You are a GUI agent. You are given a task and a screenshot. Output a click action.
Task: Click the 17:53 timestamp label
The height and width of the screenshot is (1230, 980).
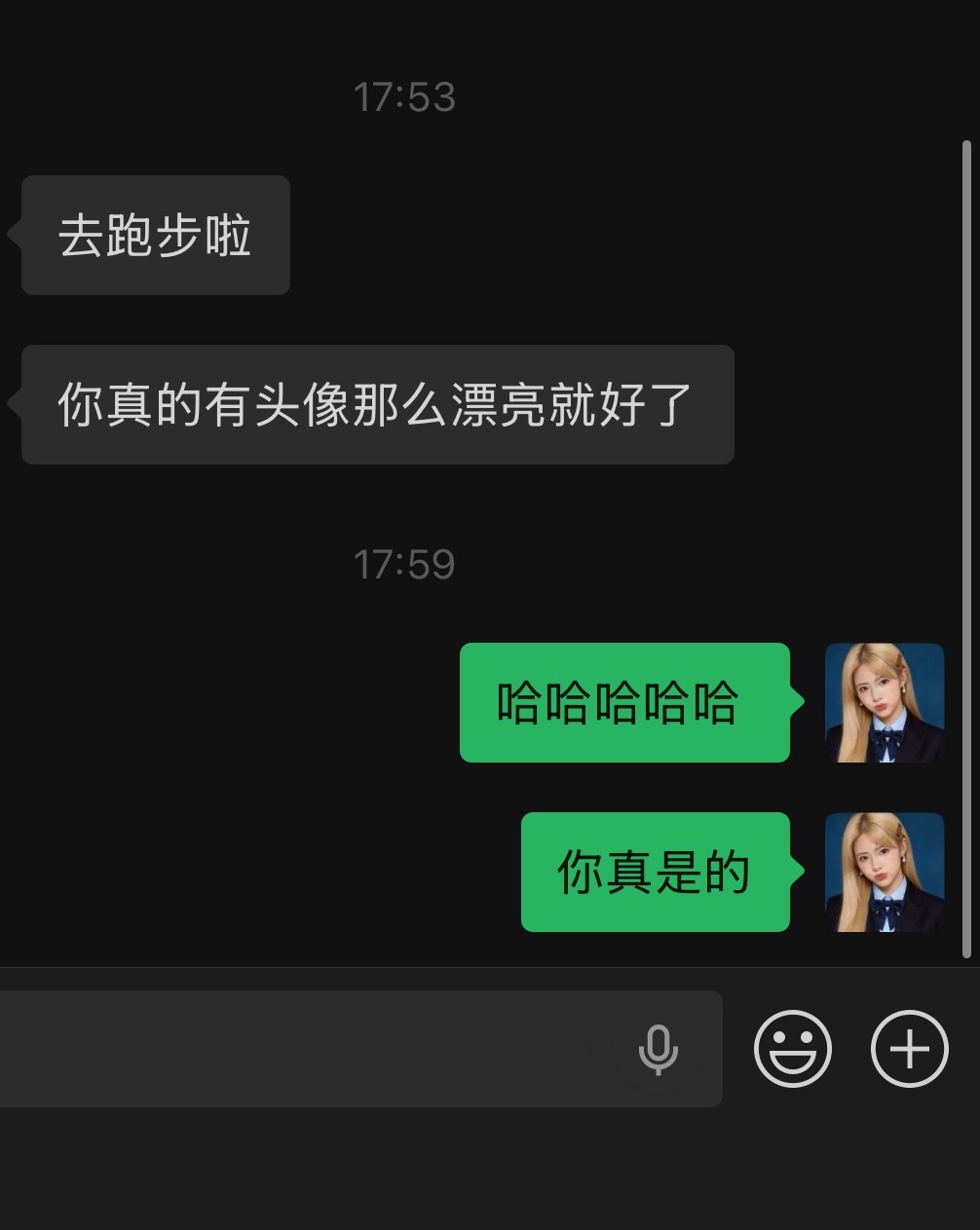click(x=404, y=97)
